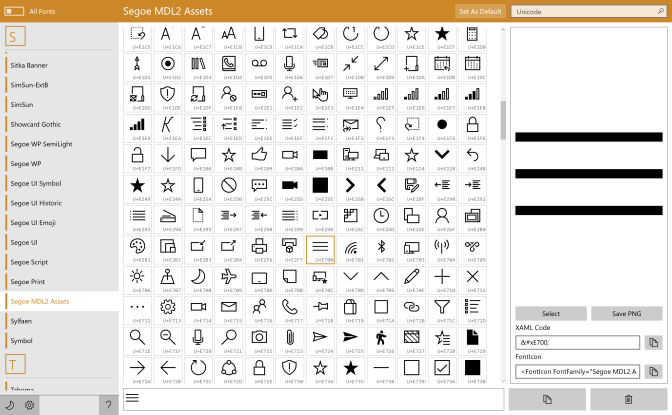Select the zoom-out magnifier glyph U+E71F
This screenshot has height=415, width=672.
[168, 341]
